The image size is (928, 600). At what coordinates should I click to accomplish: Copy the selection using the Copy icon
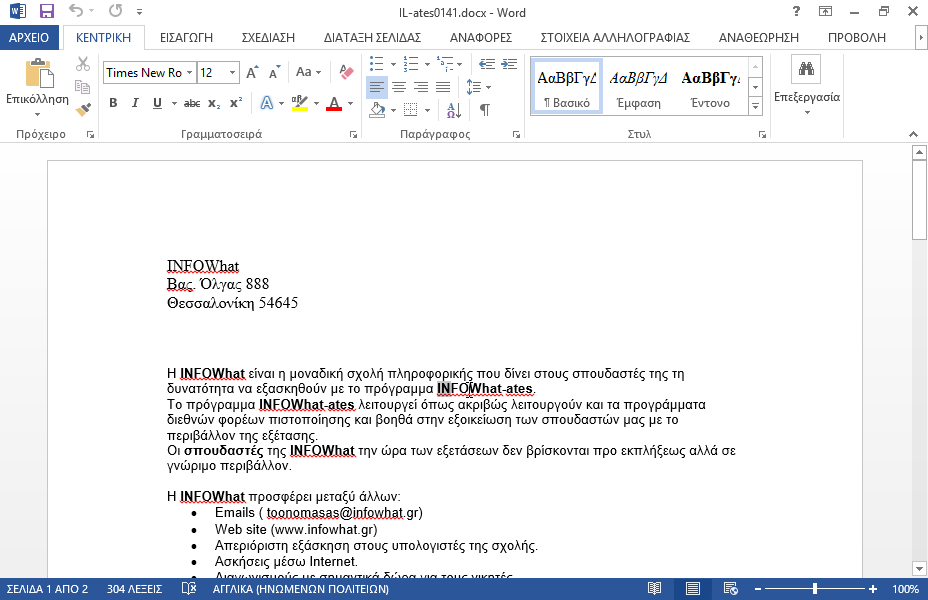click(x=83, y=87)
